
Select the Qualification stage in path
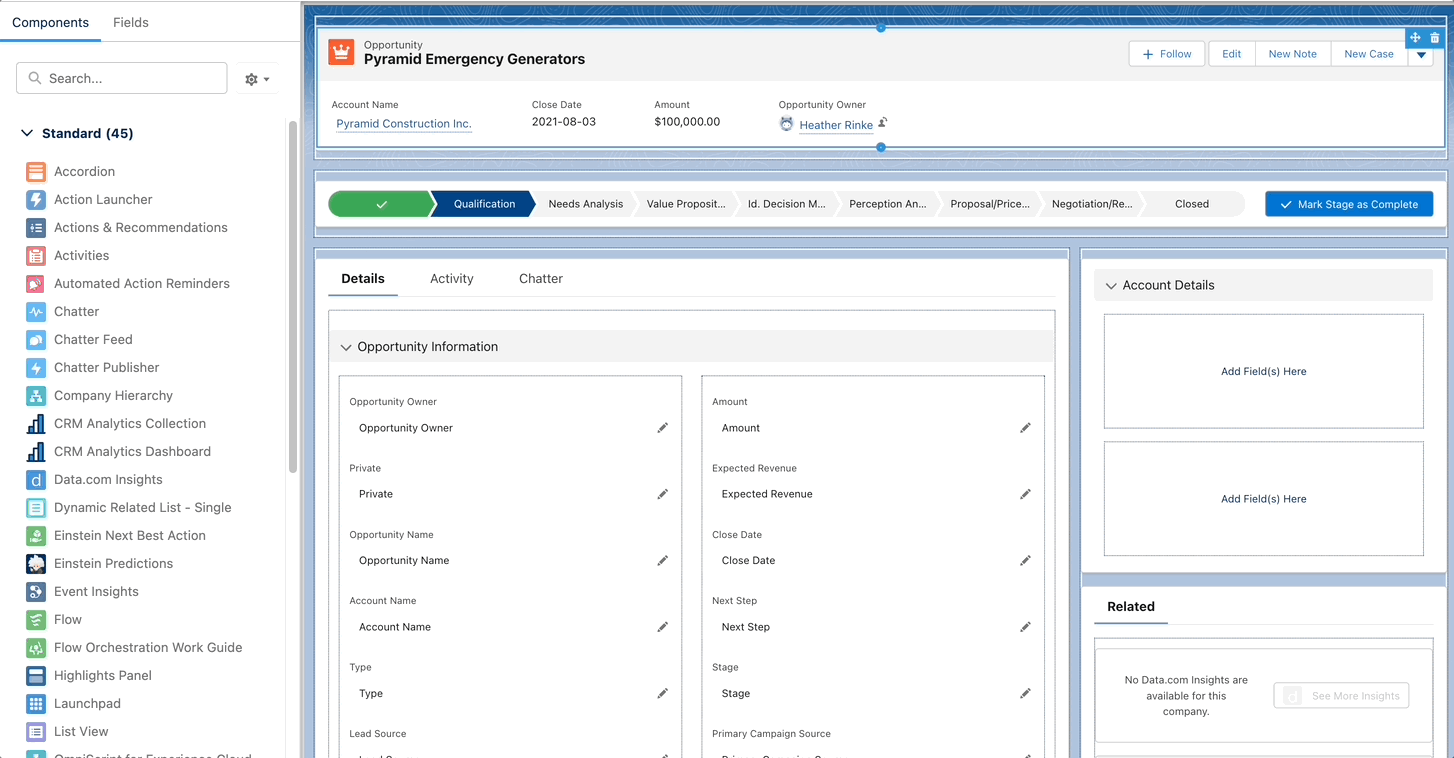pyautogui.click(x=484, y=204)
